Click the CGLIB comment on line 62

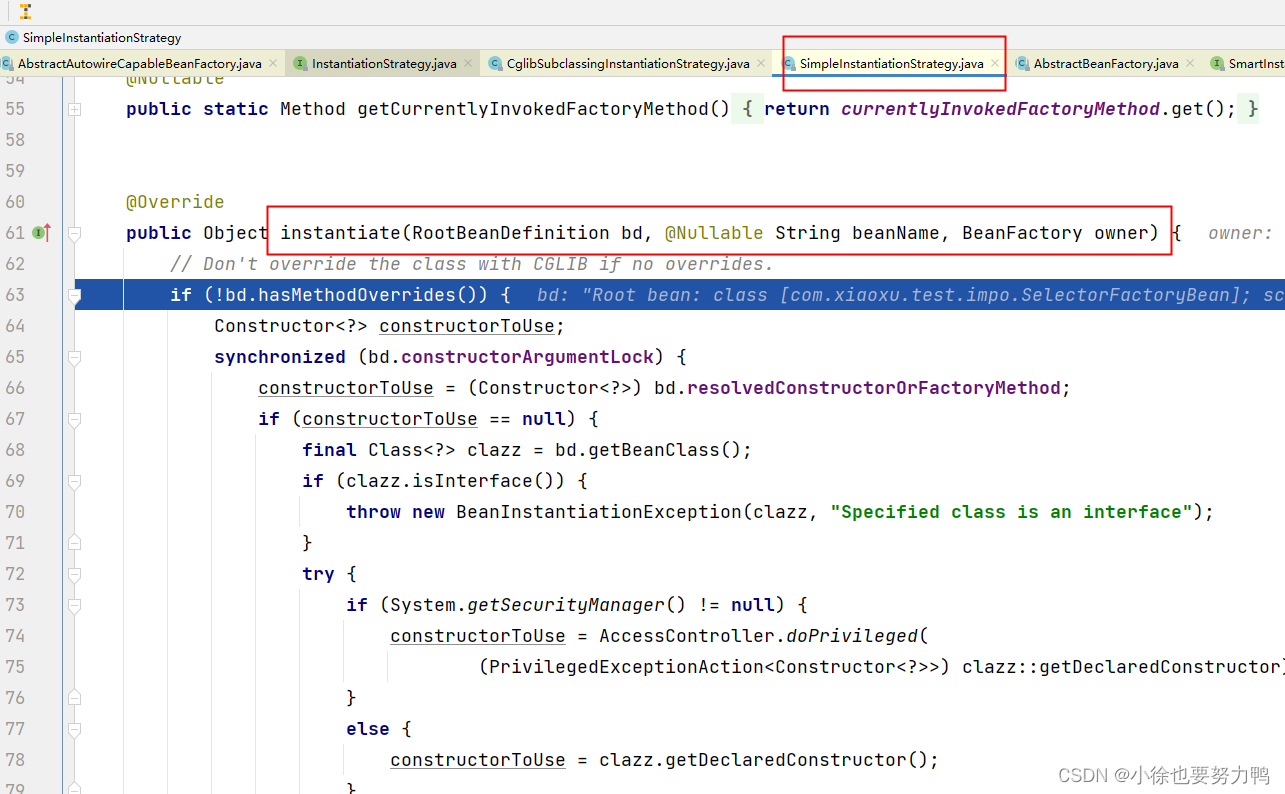[x=472, y=264]
